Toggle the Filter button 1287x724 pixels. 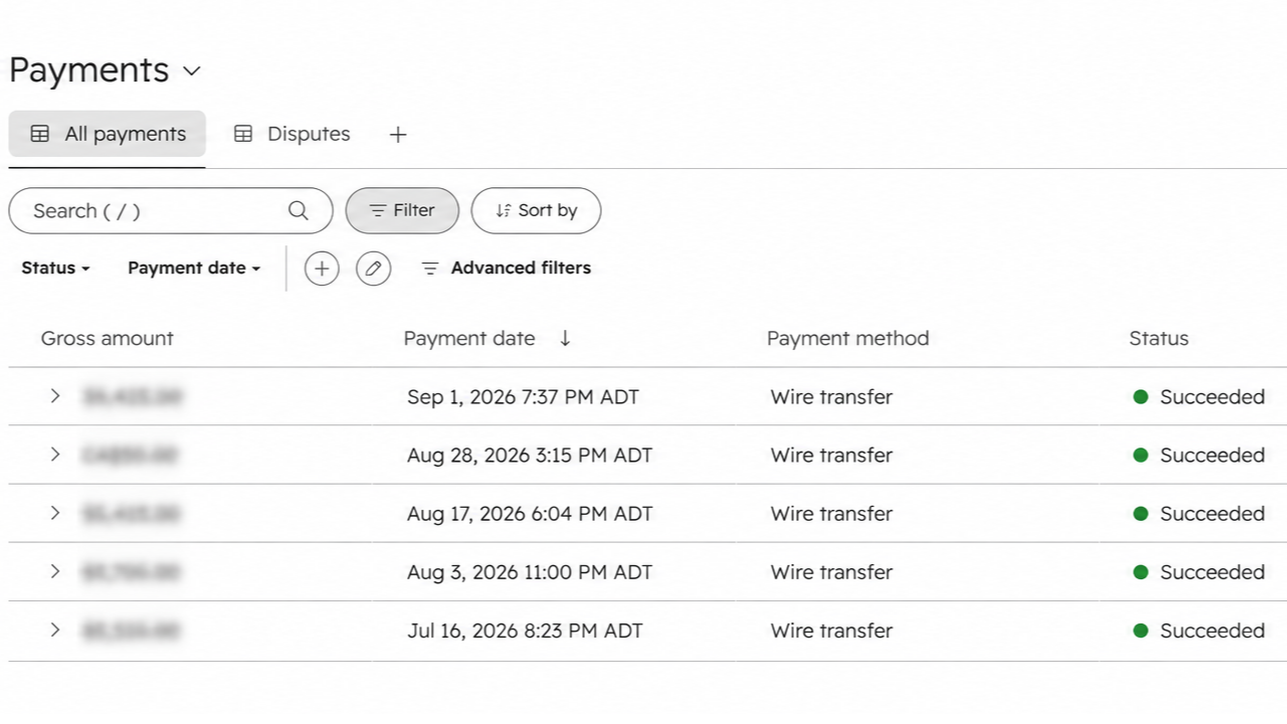(402, 211)
